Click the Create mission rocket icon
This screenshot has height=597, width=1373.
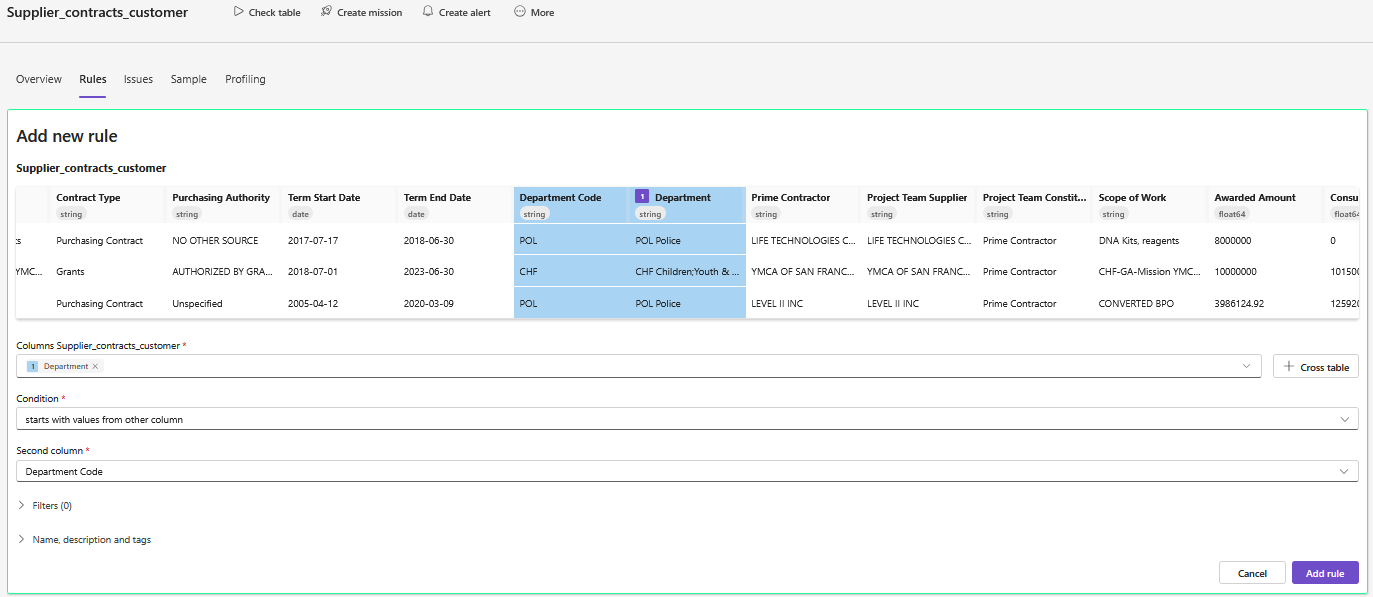[327, 12]
